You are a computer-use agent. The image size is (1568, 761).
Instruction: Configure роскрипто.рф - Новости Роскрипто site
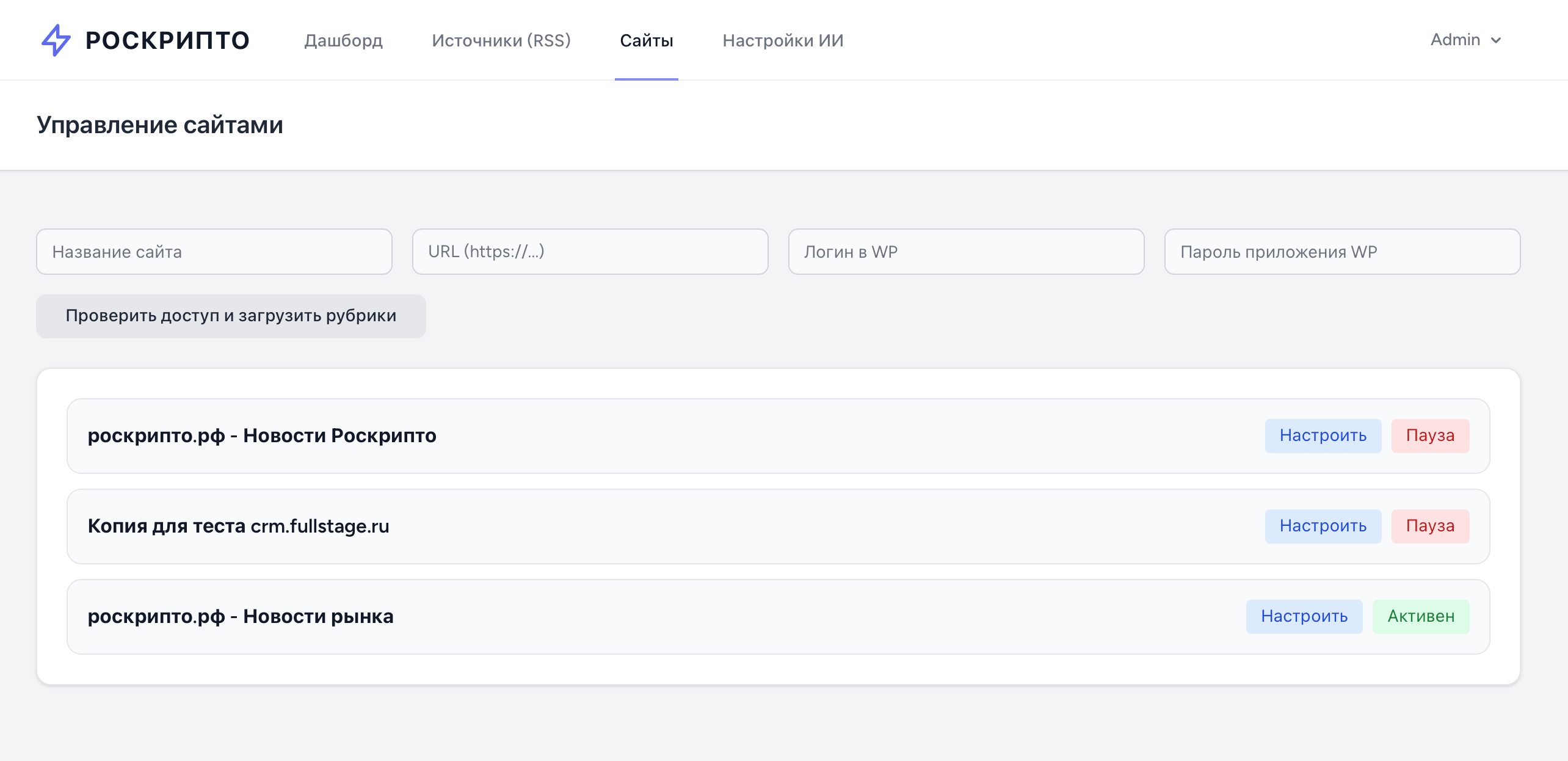click(1323, 435)
